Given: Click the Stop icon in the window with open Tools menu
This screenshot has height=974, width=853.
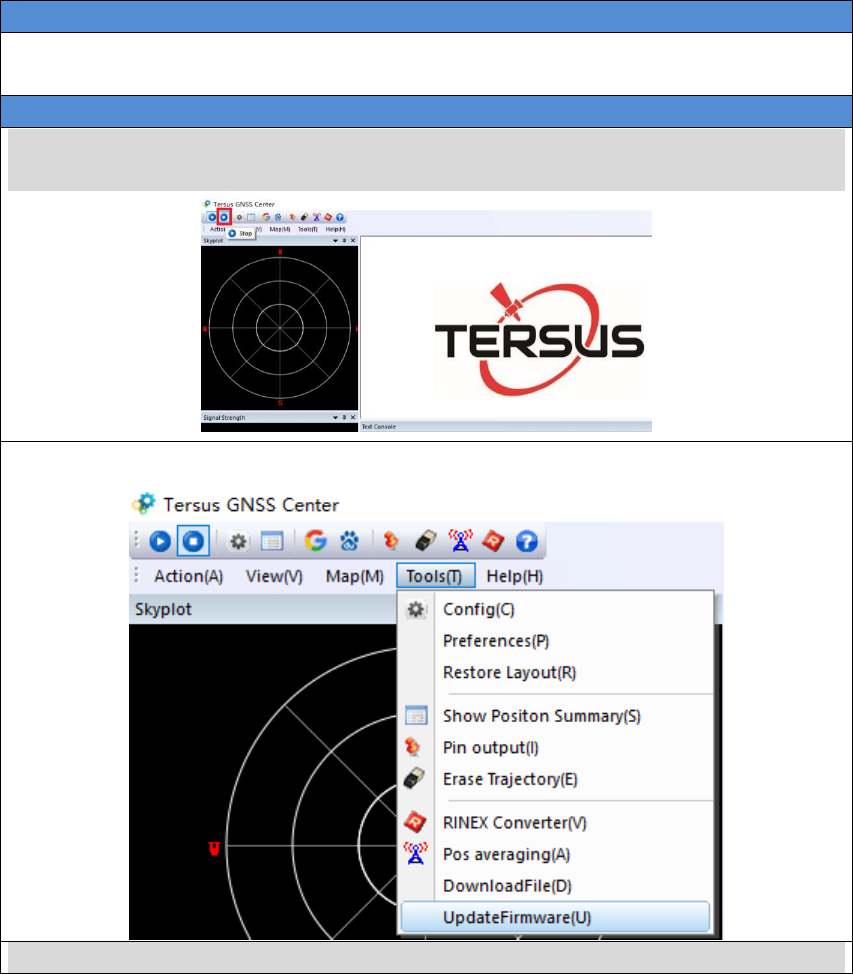Looking at the screenshot, I should pos(193,541).
